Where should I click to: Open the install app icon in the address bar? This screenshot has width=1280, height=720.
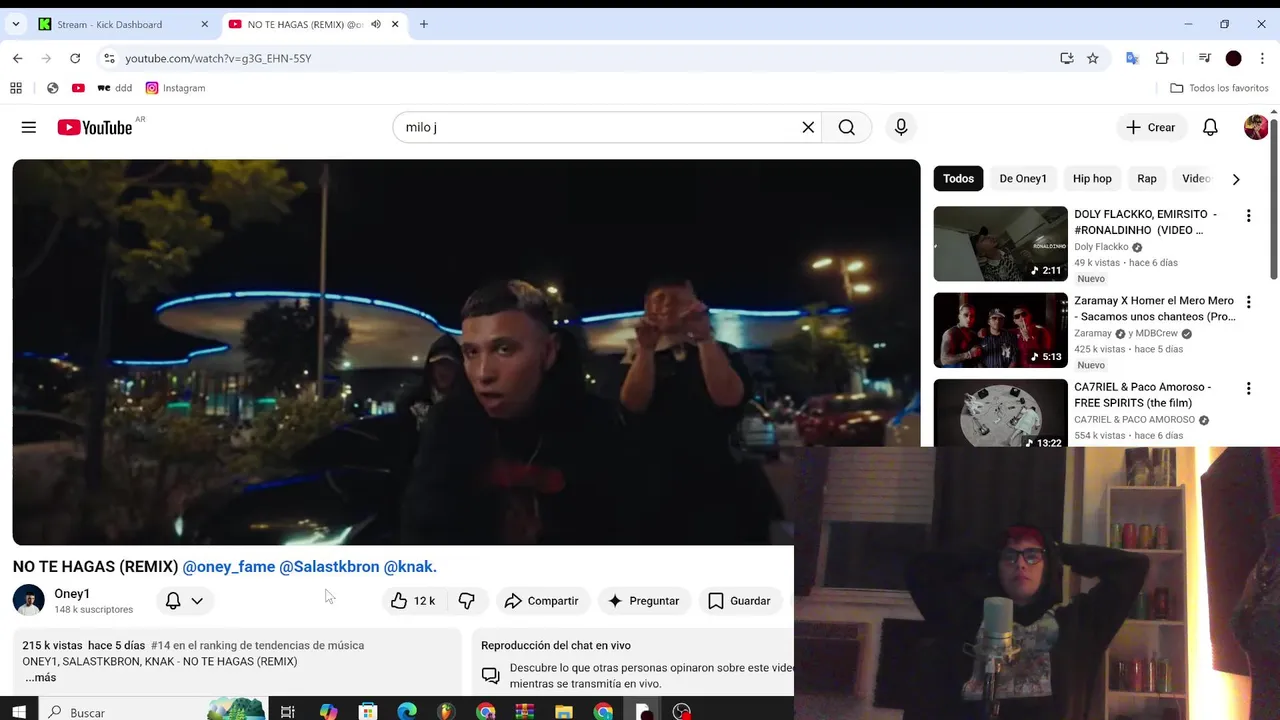pyautogui.click(x=1067, y=58)
